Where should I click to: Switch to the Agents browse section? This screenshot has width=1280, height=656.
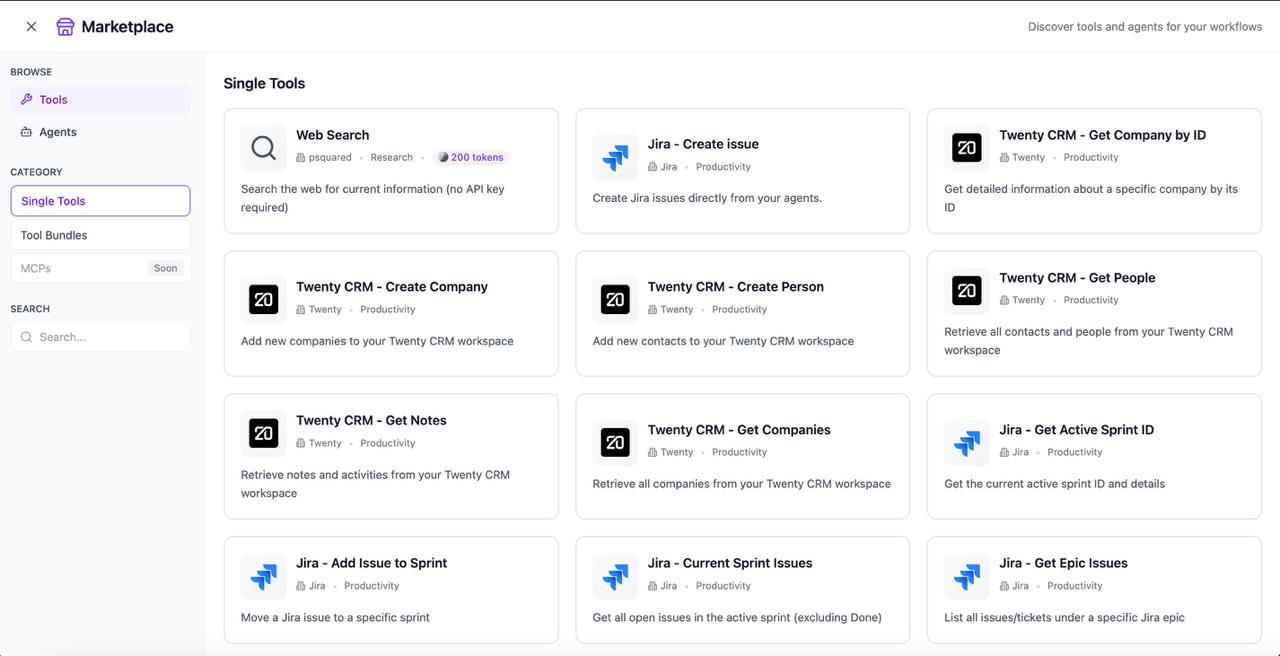[x=57, y=131]
